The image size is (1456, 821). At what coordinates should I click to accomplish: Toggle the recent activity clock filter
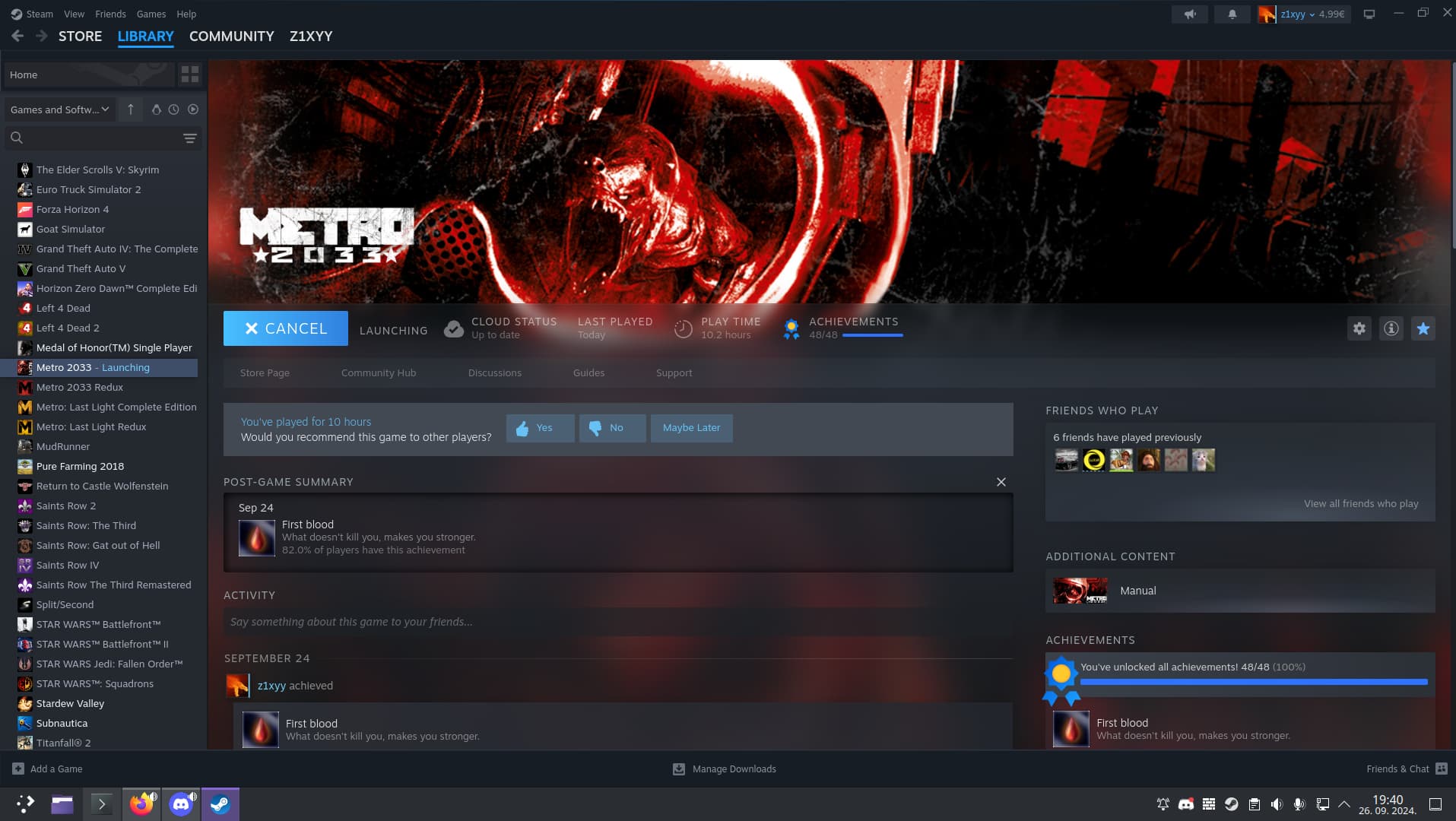[174, 109]
